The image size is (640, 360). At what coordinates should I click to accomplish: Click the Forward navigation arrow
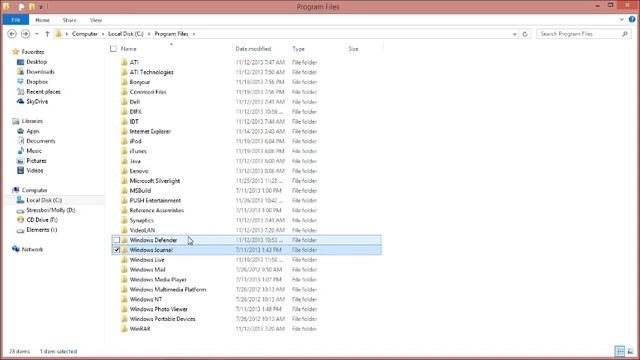(x=25, y=34)
